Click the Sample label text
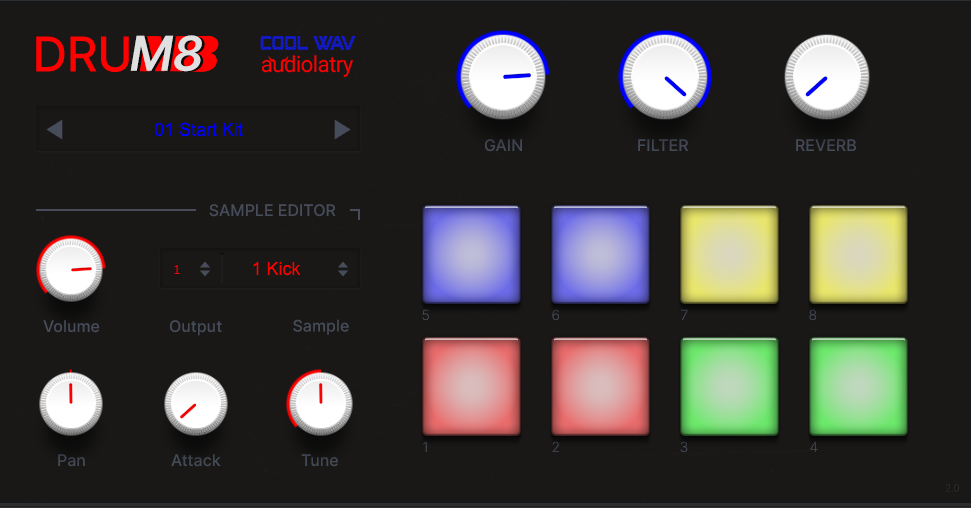The image size is (971, 508). point(321,326)
